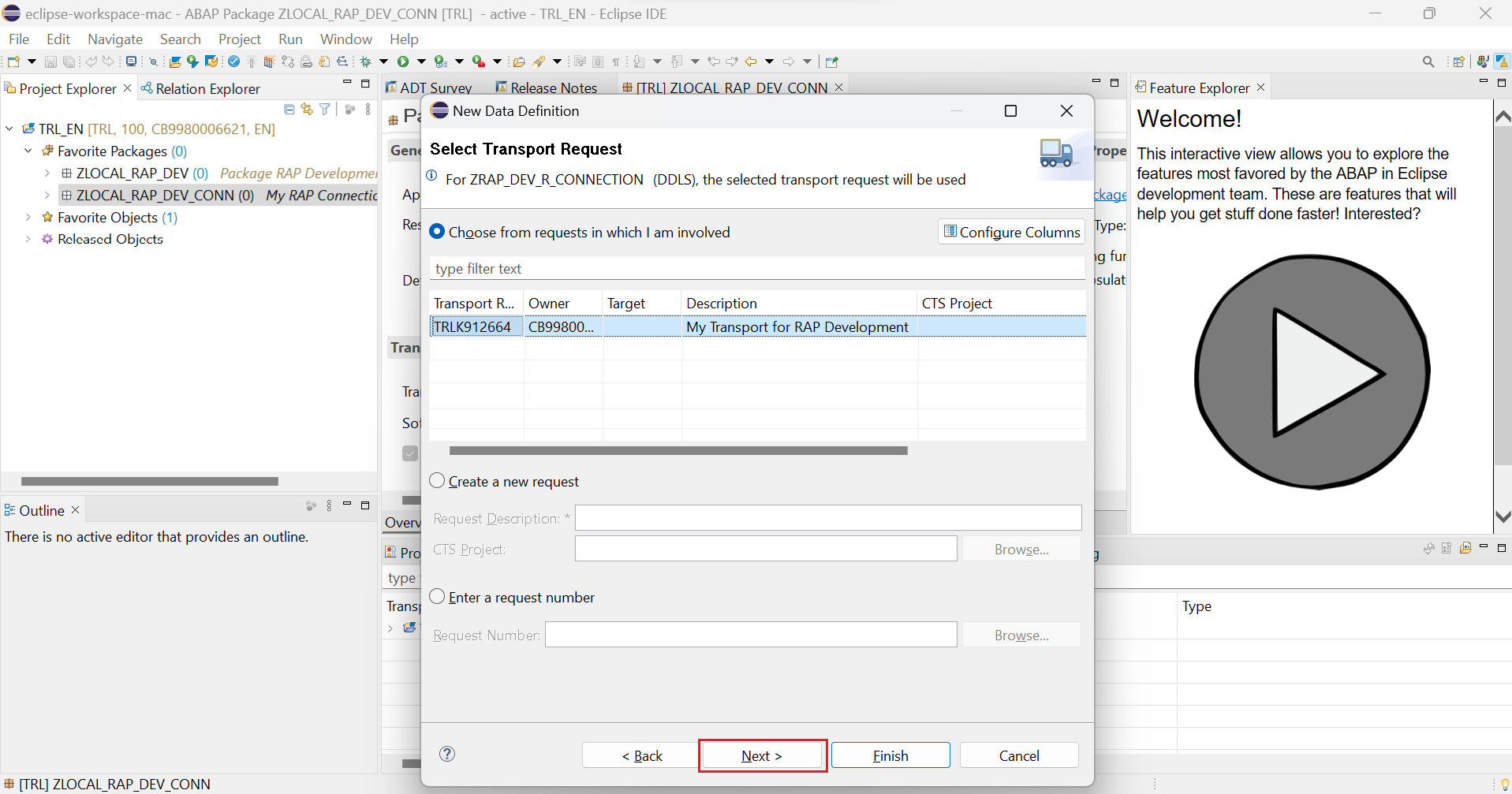Click the Open Perspective icon
Image resolution: width=1512 pixels, height=794 pixels.
pyautogui.click(x=1459, y=62)
